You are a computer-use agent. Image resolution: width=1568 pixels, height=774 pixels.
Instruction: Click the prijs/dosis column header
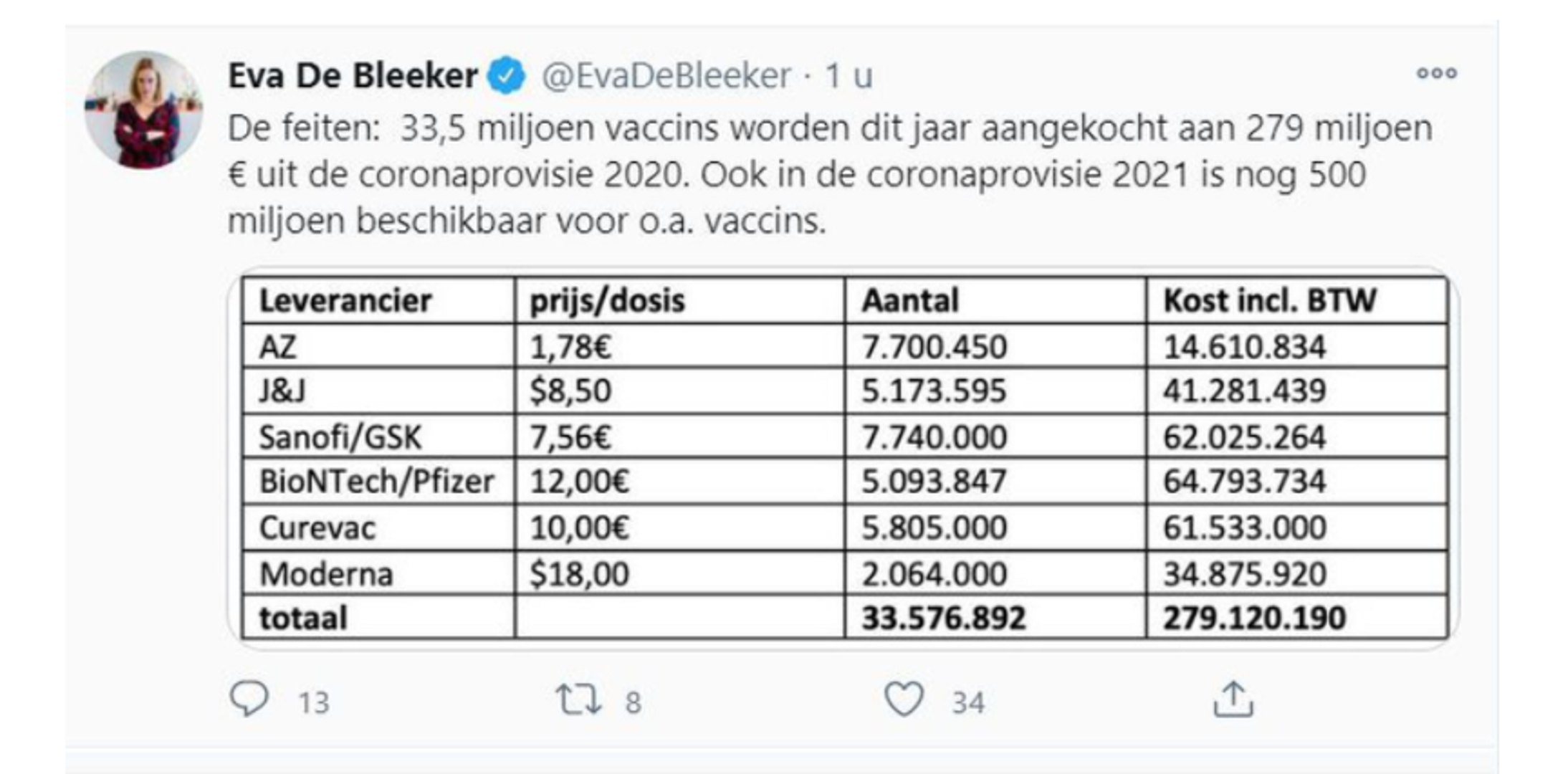tap(607, 301)
